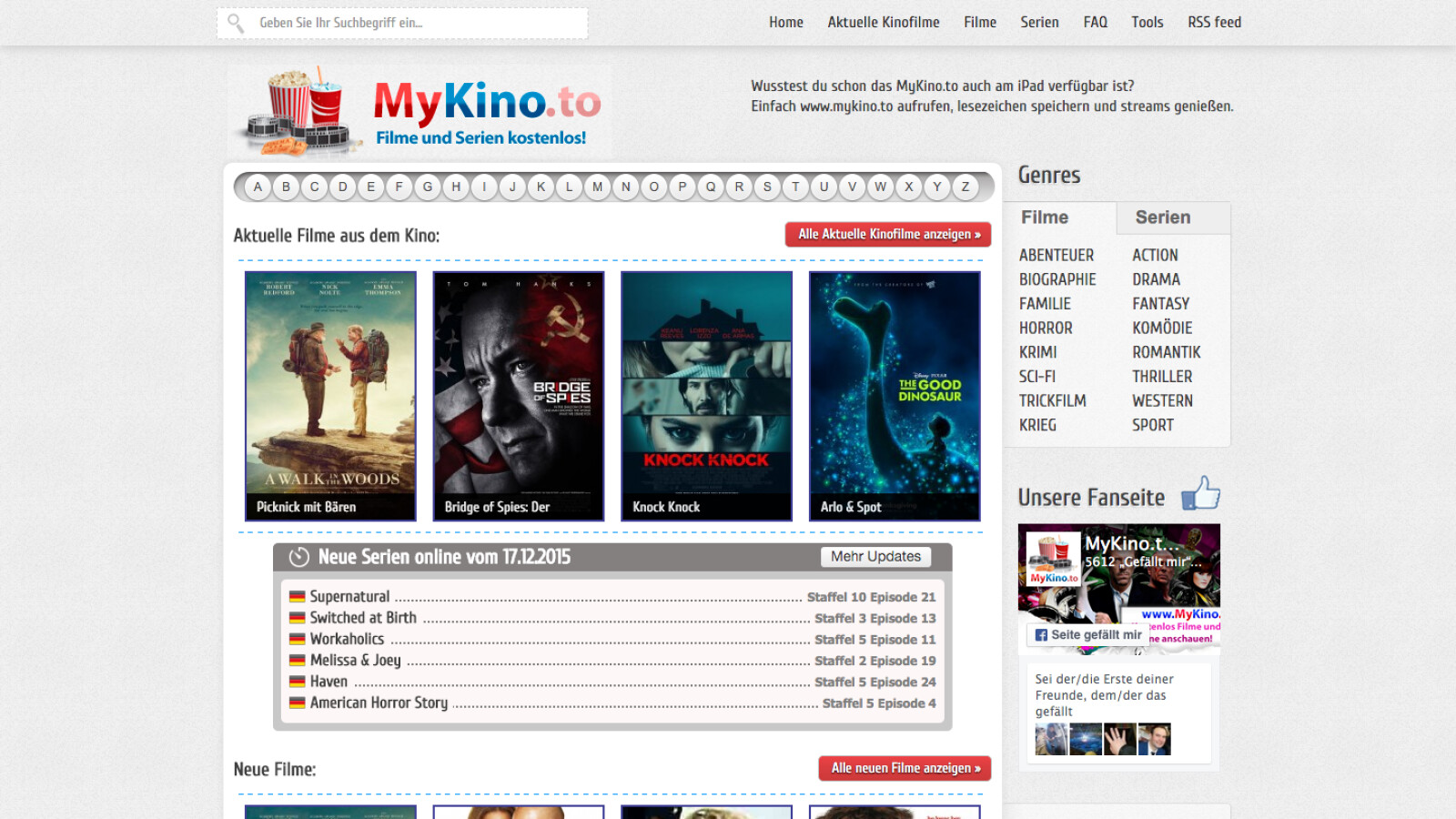Select FAMILIE genre
The width and height of the screenshot is (1456, 819).
pyautogui.click(x=1045, y=304)
